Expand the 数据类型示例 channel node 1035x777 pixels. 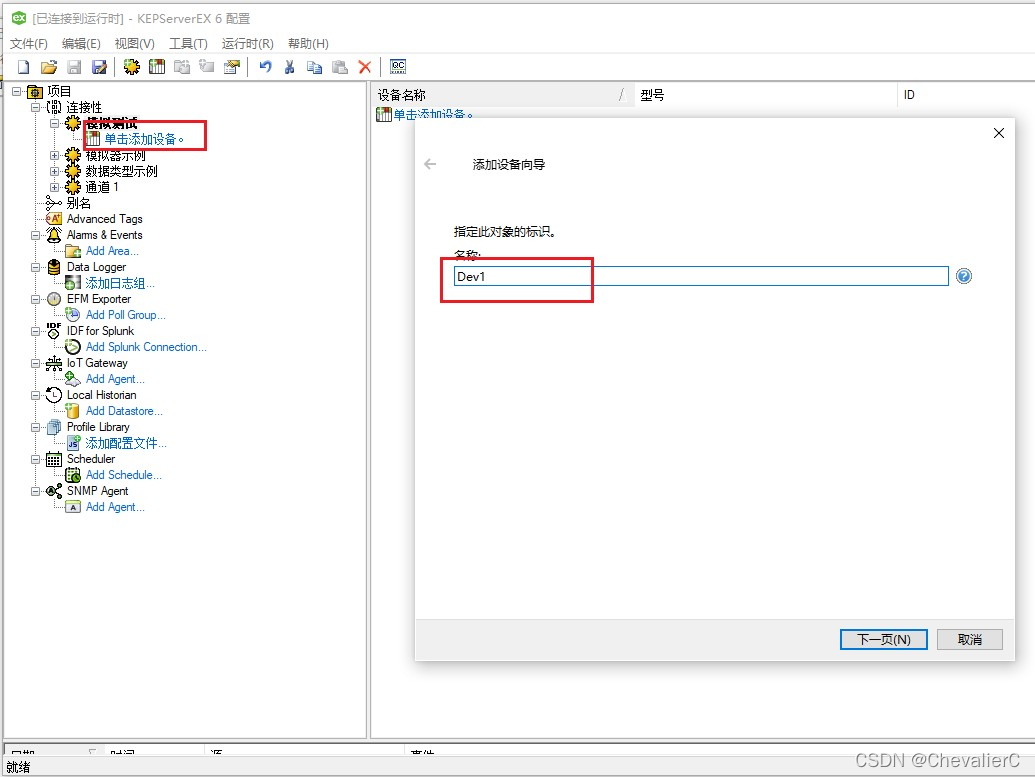[x=55, y=171]
